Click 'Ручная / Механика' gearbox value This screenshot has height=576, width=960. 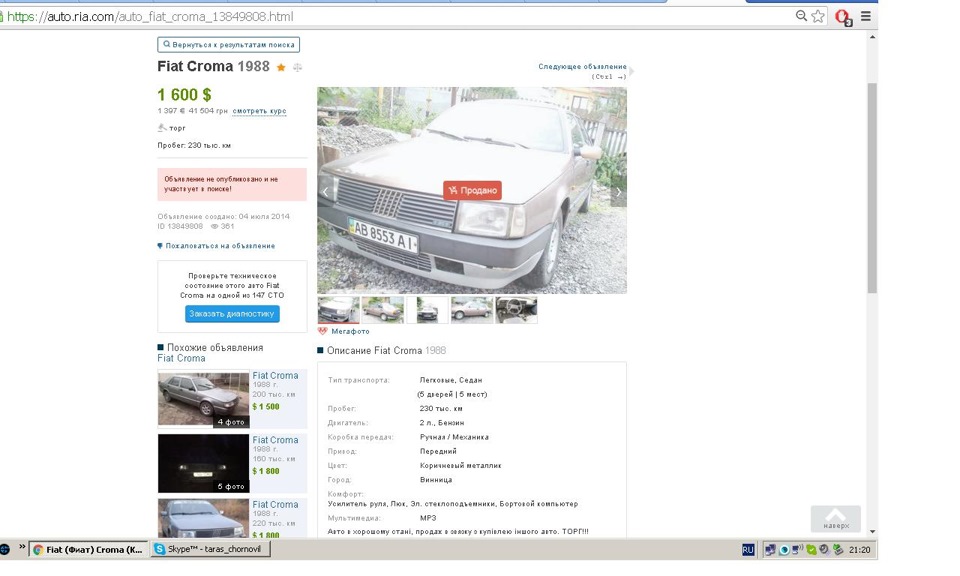click(x=454, y=437)
